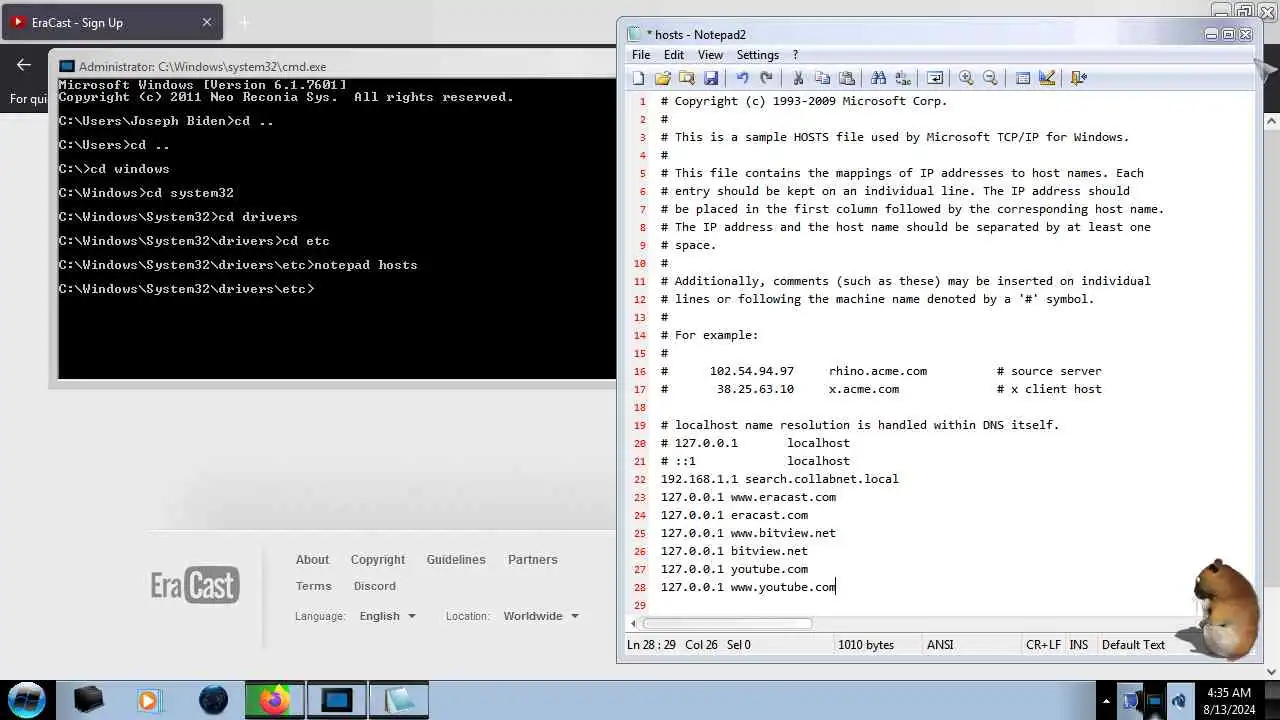The height and width of the screenshot is (720, 1280).
Task: Click the volume icon in the system tray
Action: coord(1179,700)
